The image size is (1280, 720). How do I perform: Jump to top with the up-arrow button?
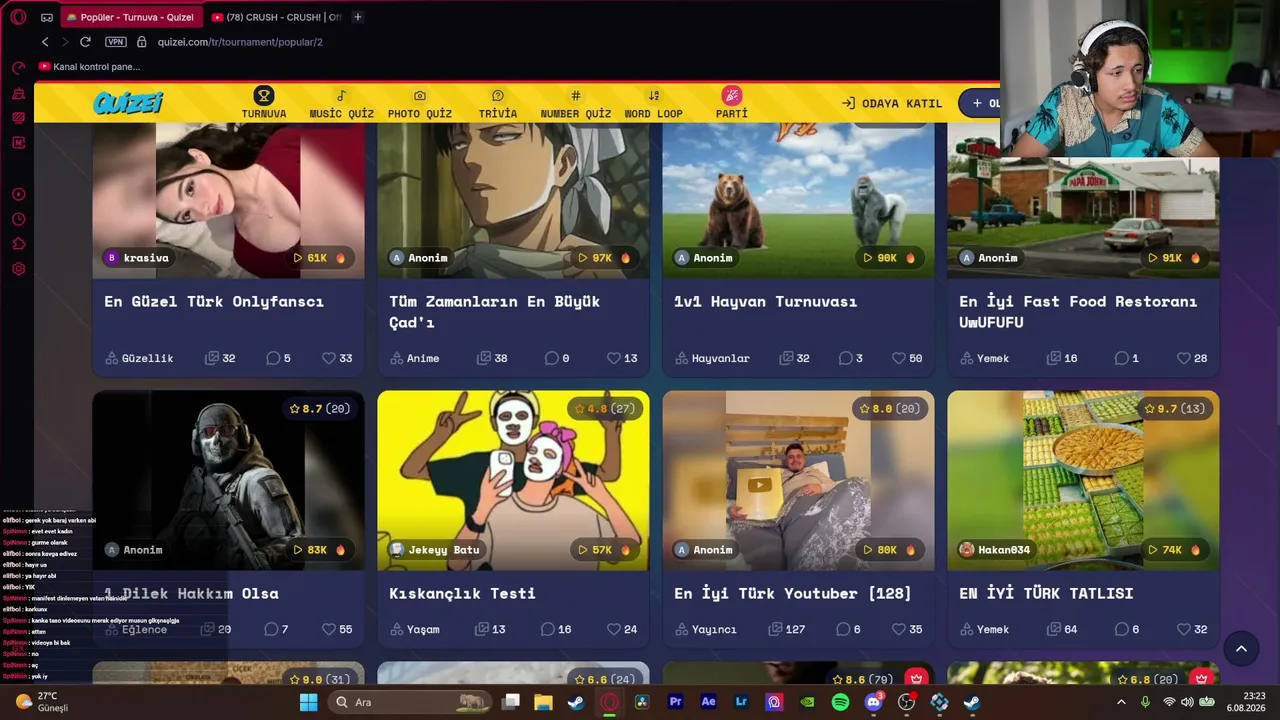click(x=1241, y=649)
